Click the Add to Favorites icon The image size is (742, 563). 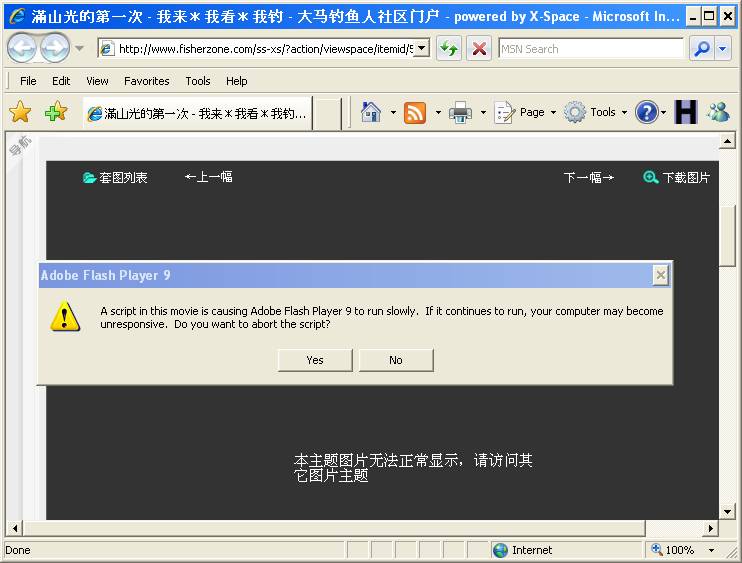coord(56,113)
